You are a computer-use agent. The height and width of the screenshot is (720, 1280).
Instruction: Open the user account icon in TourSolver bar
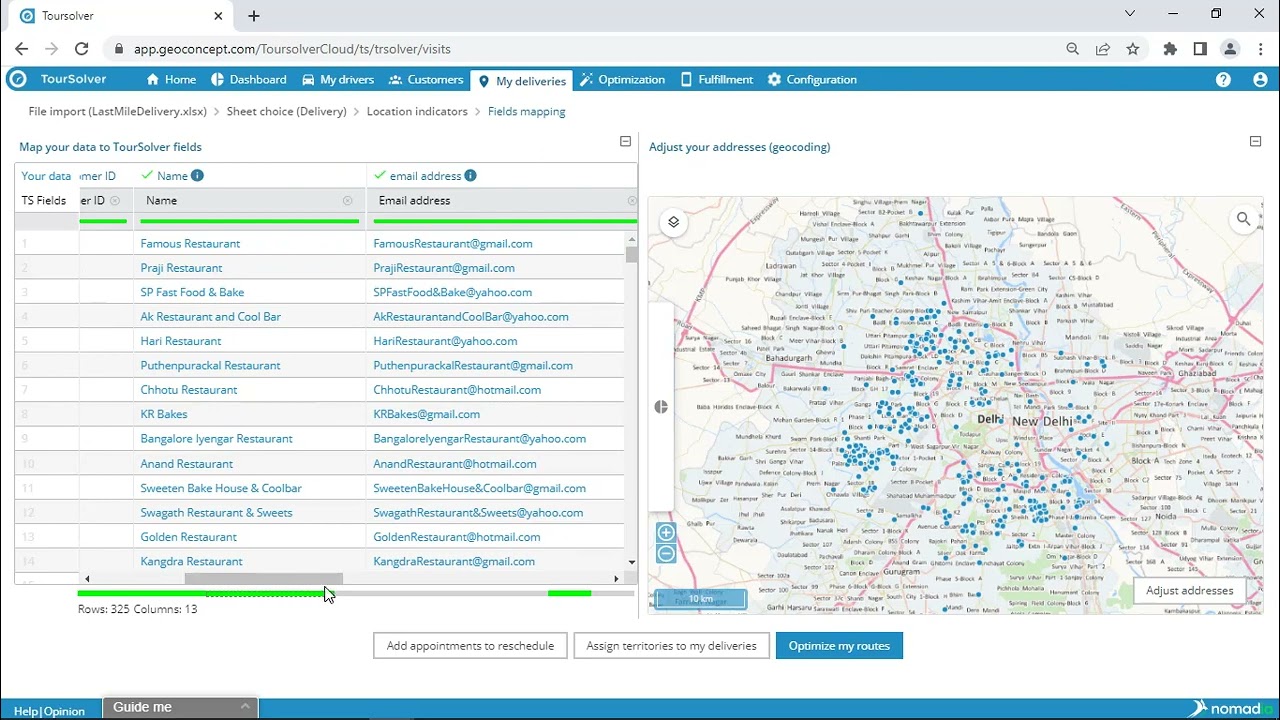pos(1260,80)
